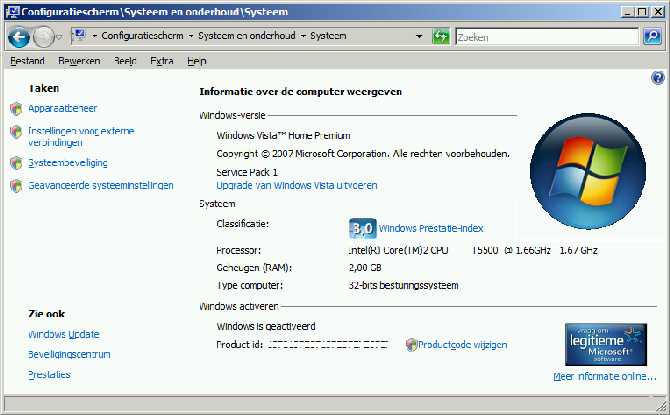670x415 pixels.
Task: Close the Systeem window
Action: click(658, 12)
